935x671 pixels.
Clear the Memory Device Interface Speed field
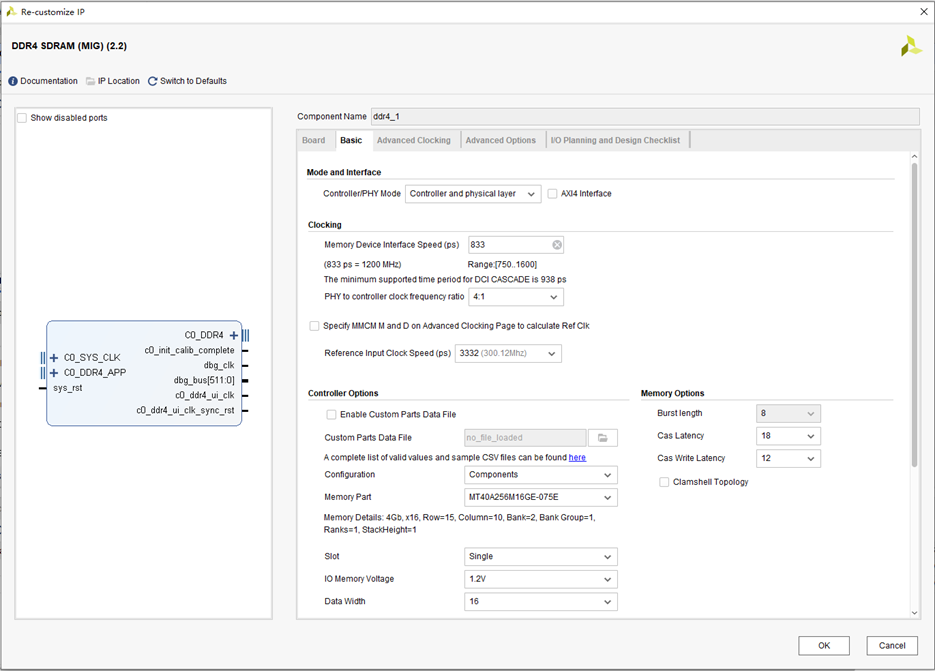click(x=557, y=245)
